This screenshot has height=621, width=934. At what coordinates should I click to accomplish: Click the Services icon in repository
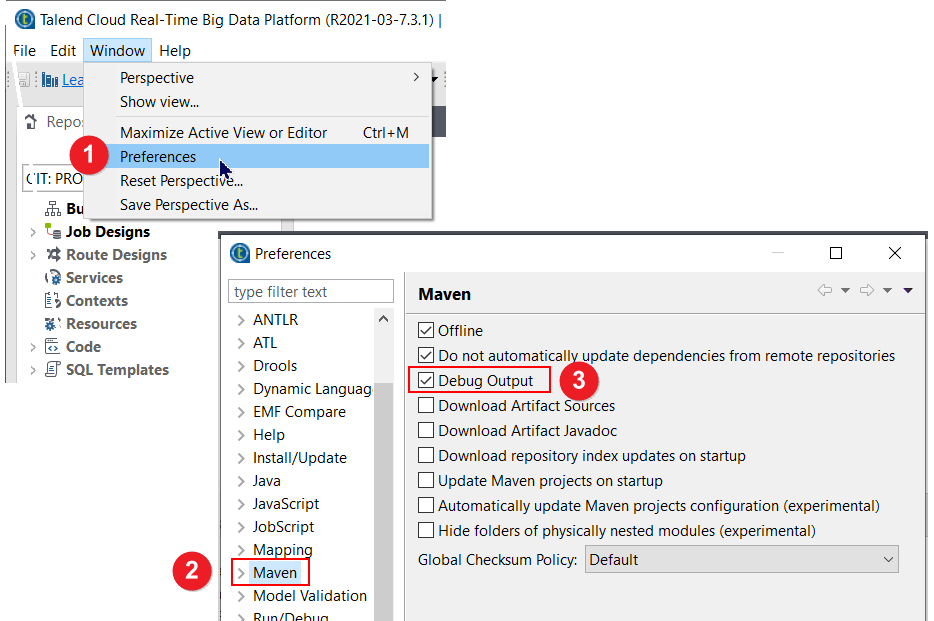pyautogui.click(x=53, y=278)
